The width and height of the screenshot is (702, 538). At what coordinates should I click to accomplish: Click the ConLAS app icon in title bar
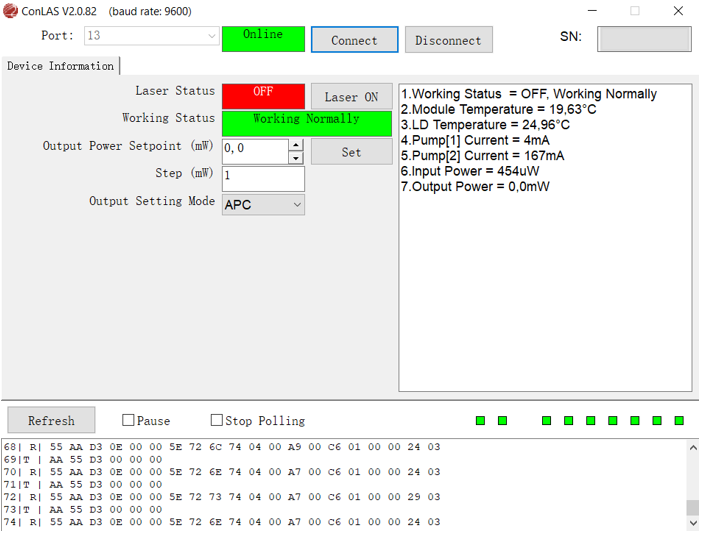(11, 11)
